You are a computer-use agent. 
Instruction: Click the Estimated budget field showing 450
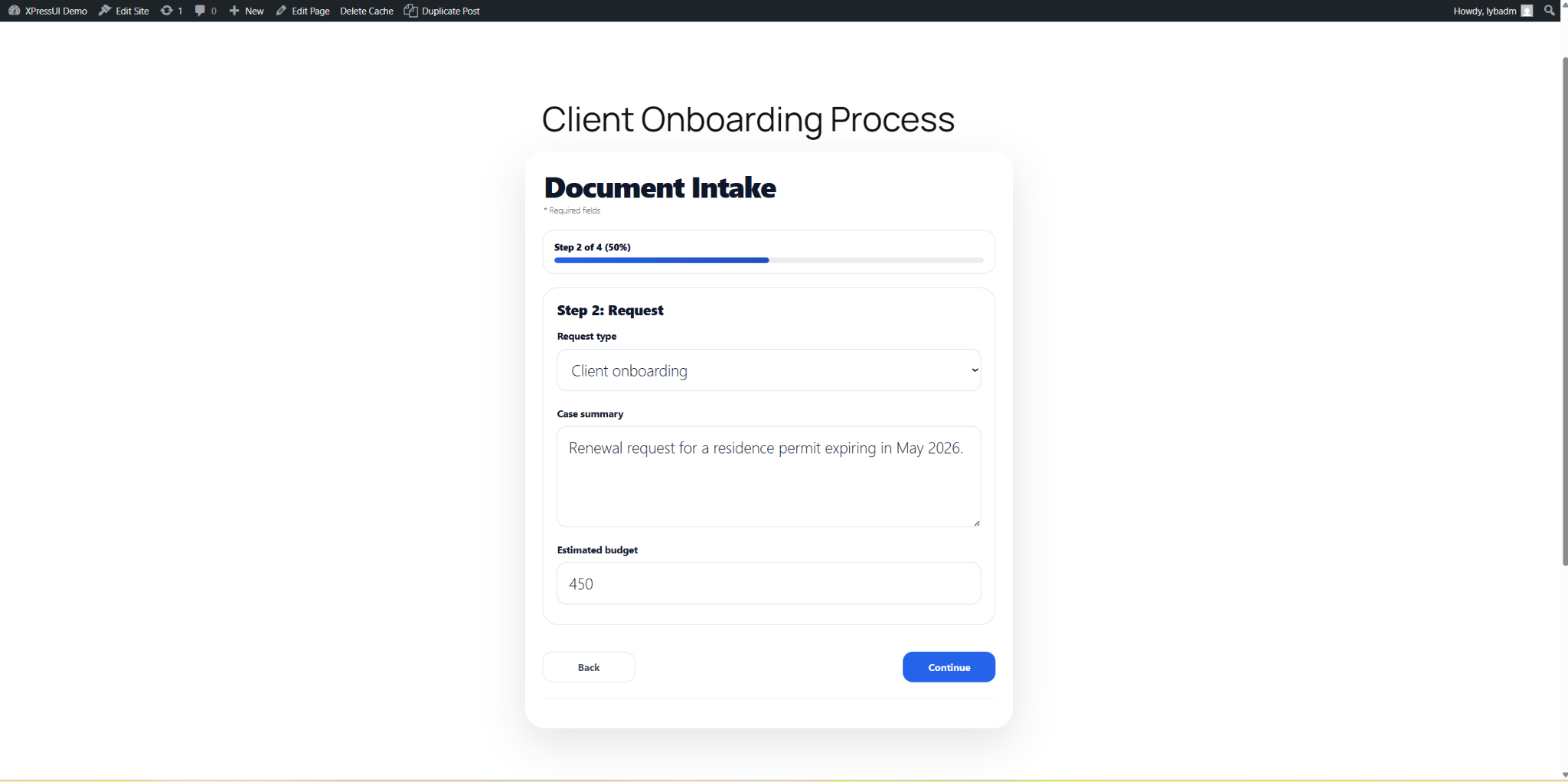pos(768,583)
